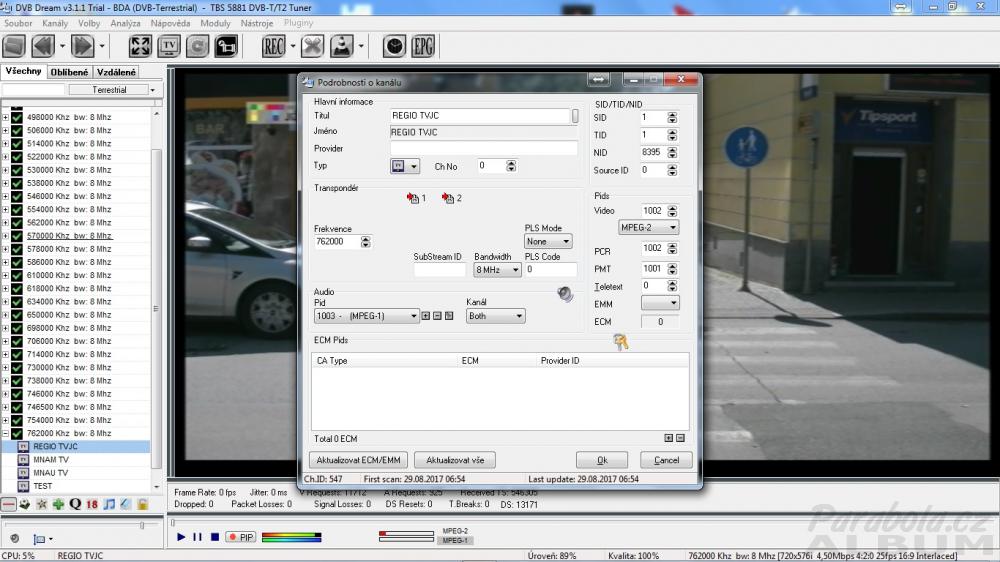Click the music note radio filter icon
The height and width of the screenshot is (562, 1000).
(109, 504)
